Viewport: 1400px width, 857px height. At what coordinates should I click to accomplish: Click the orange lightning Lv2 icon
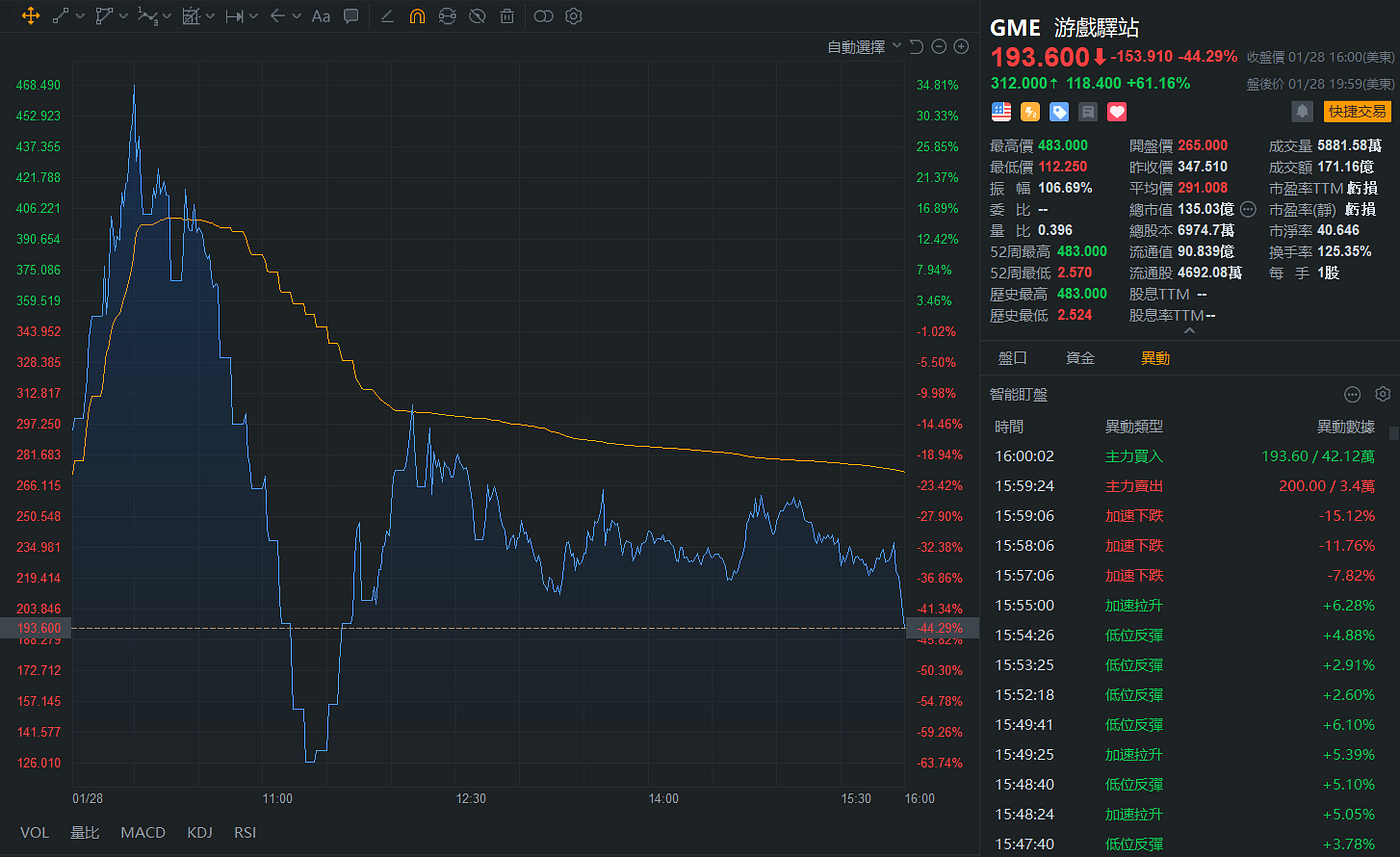pos(1030,112)
